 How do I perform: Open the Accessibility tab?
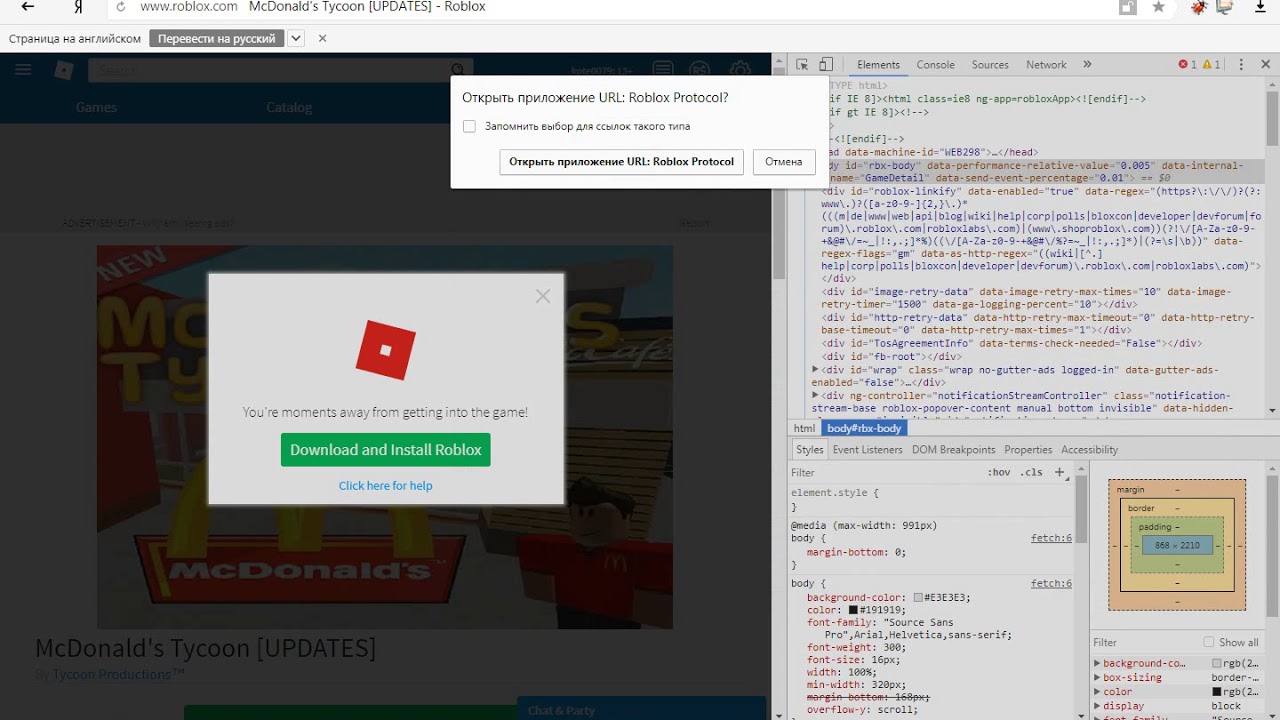(x=1090, y=450)
